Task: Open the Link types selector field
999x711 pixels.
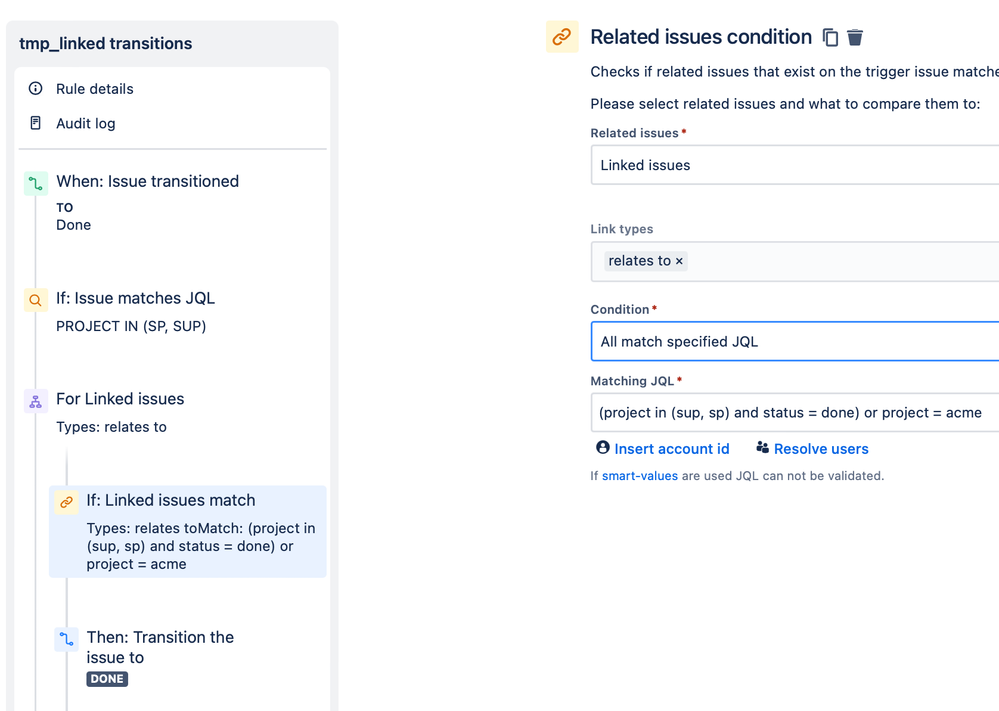Action: 840,261
